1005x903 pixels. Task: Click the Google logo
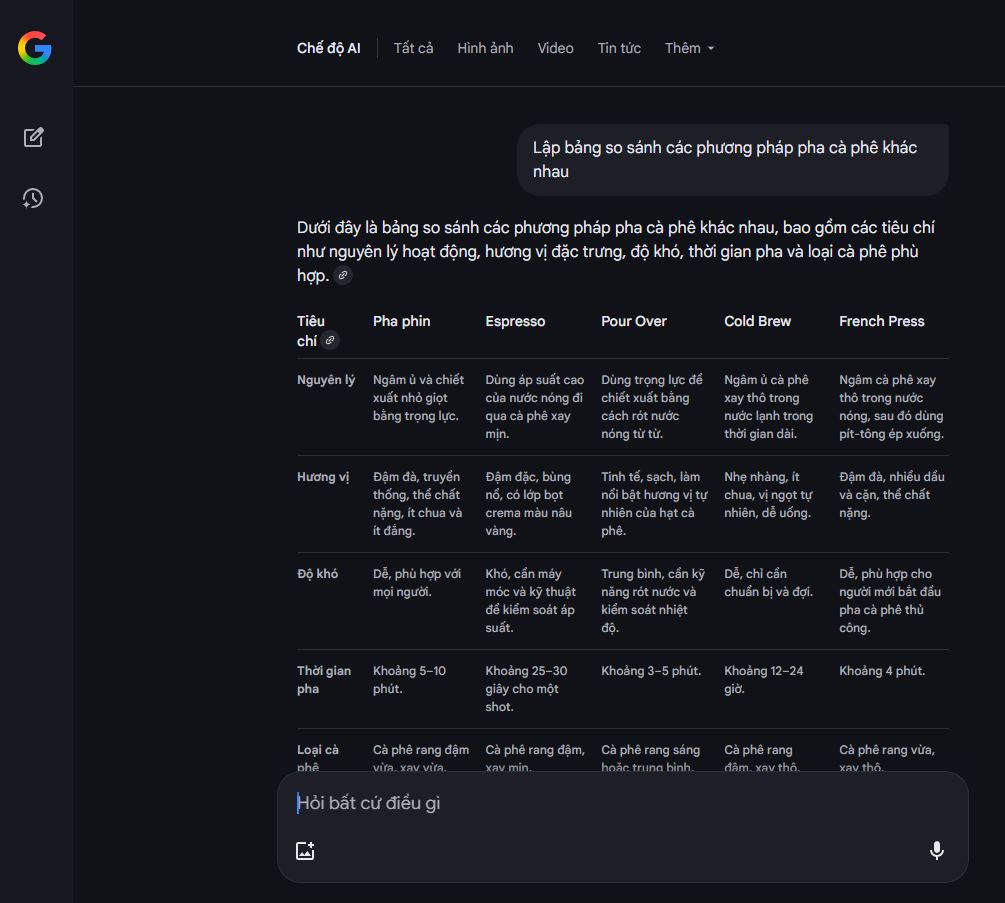34,48
